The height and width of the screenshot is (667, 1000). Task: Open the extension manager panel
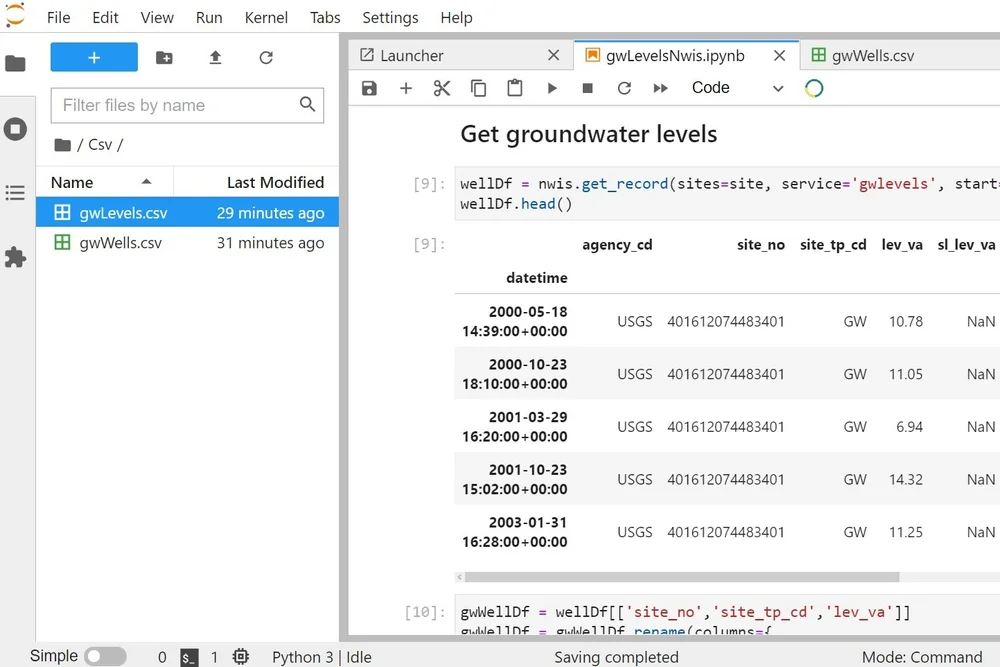pos(14,258)
